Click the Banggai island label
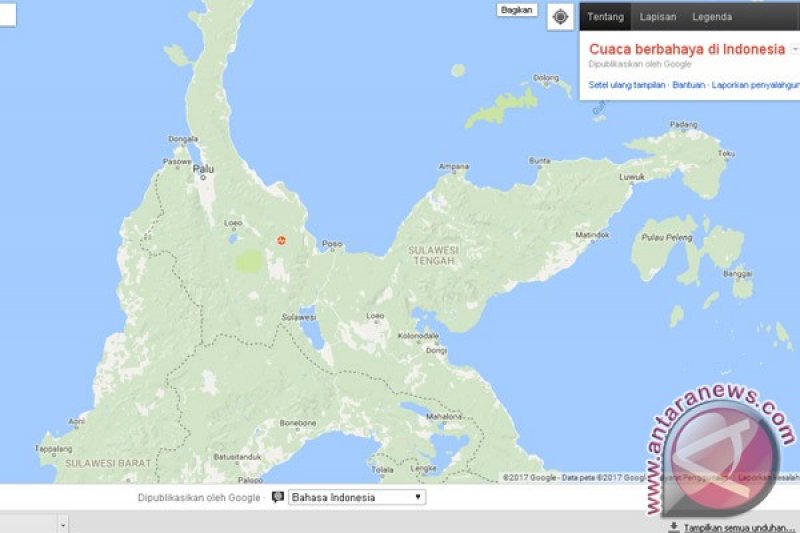Image resolution: width=800 pixels, height=533 pixels. coord(738,274)
